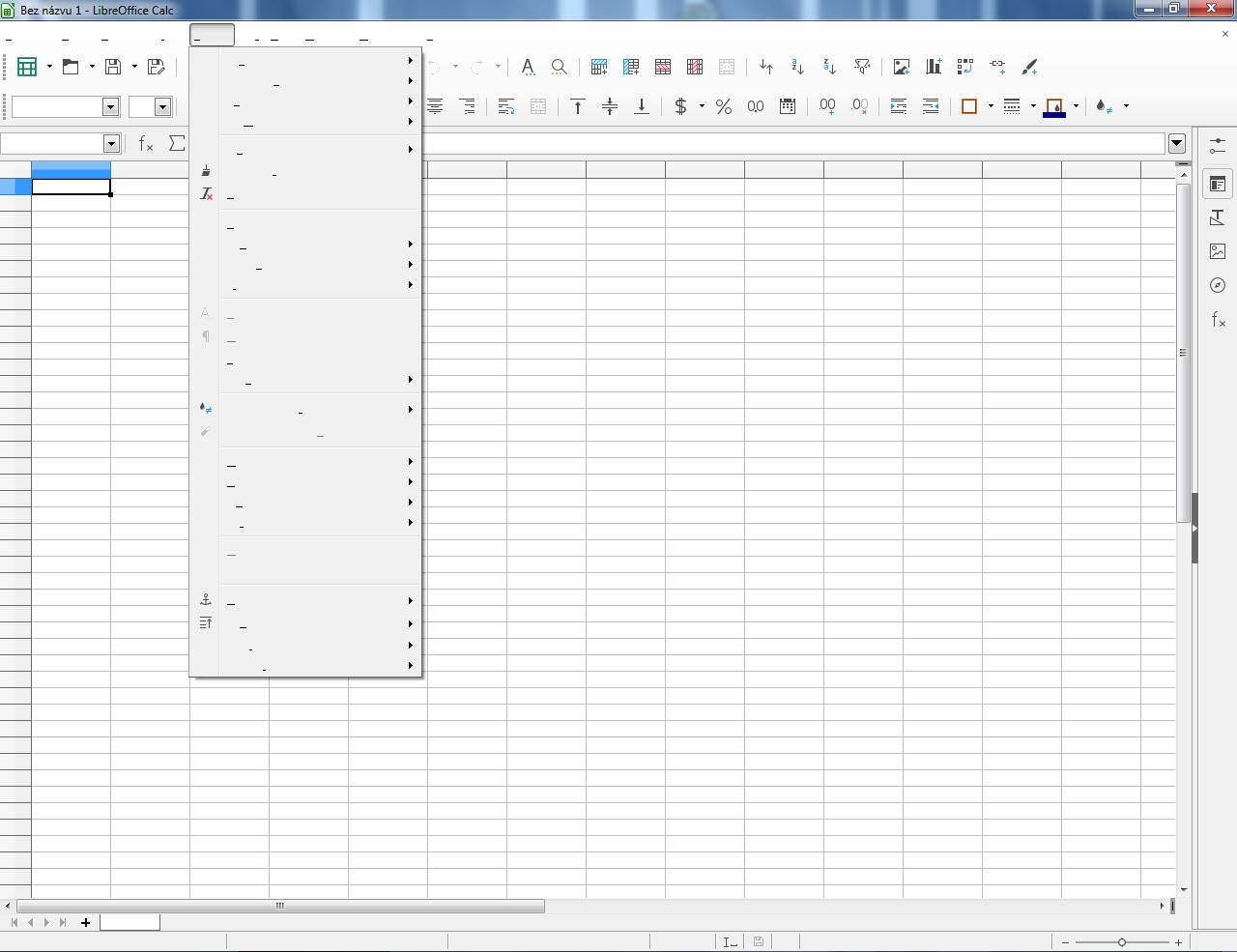
Task: Toggle the AutoFilter funnel icon
Action: pos(862,67)
